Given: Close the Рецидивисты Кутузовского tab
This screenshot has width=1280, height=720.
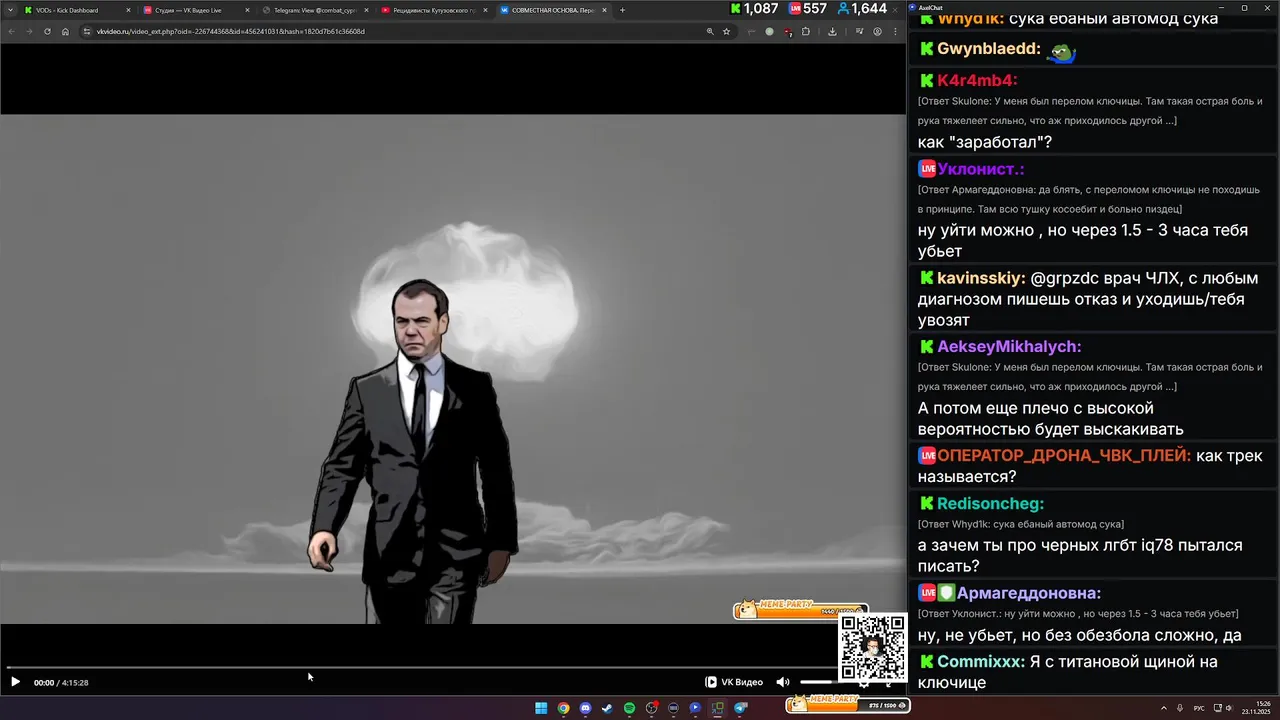Looking at the screenshot, I should point(485,10).
